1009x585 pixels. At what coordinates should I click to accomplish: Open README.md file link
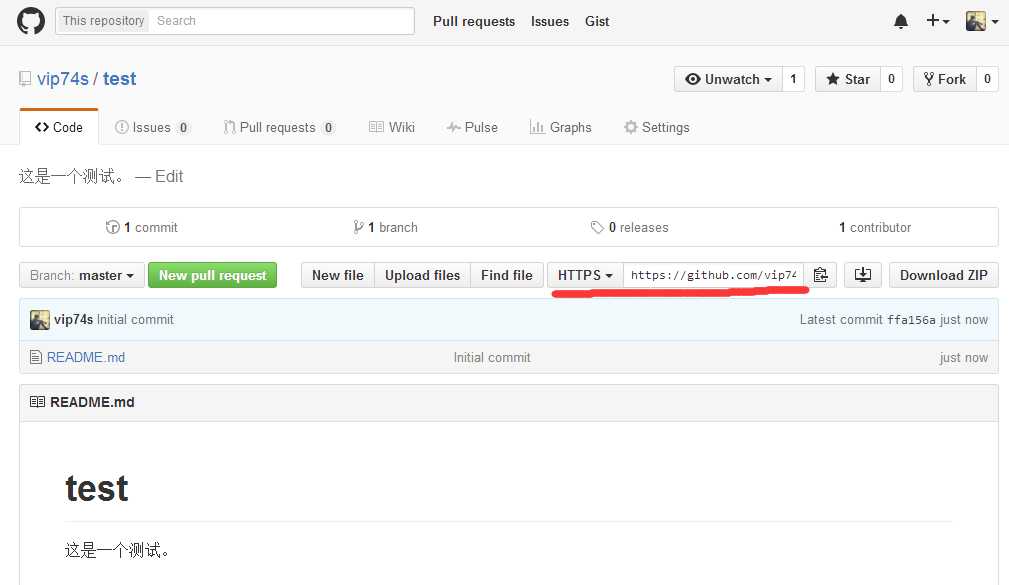click(86, 357)
